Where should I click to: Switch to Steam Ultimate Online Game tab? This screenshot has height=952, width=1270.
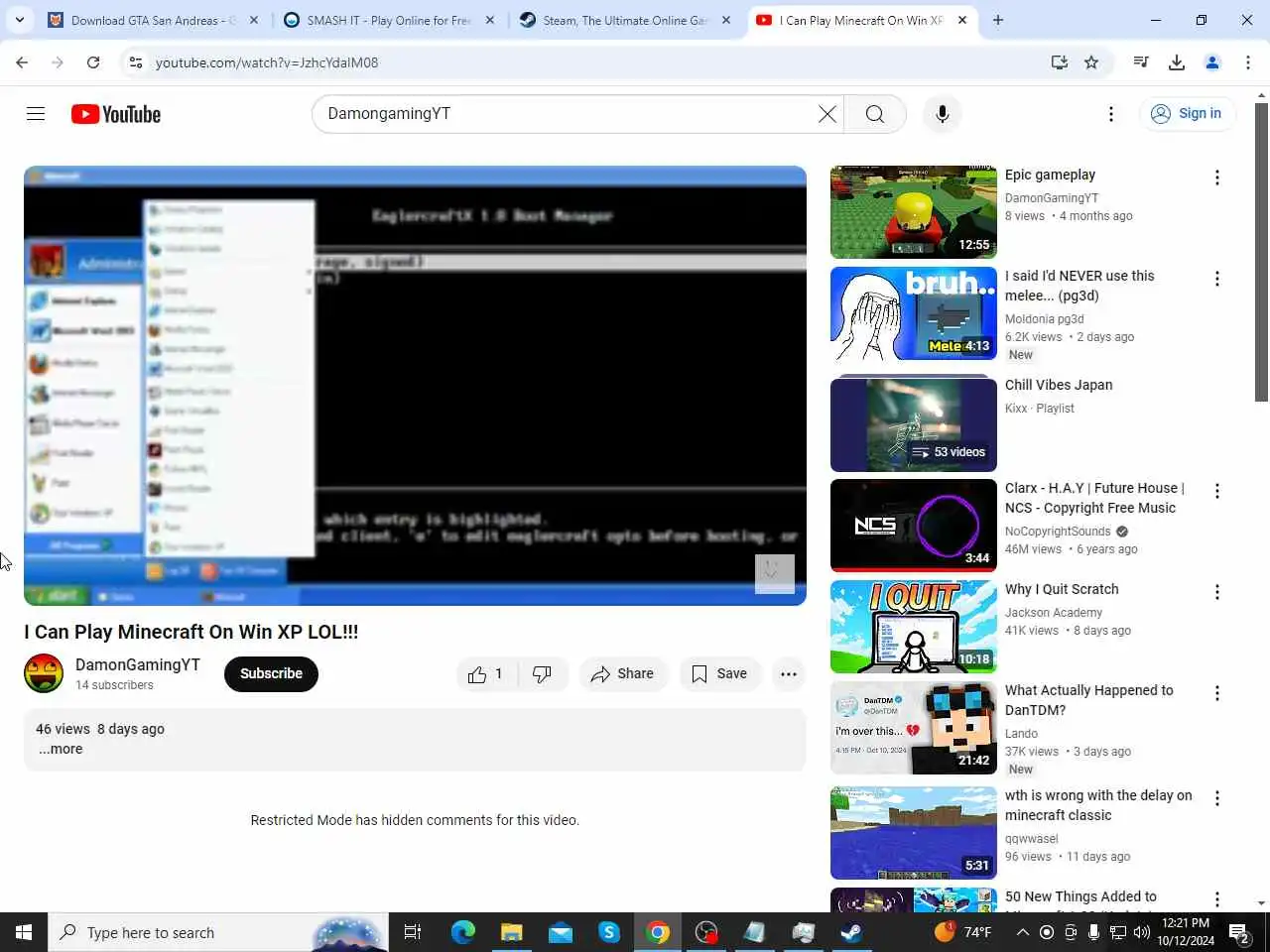[x=625, y=20]
